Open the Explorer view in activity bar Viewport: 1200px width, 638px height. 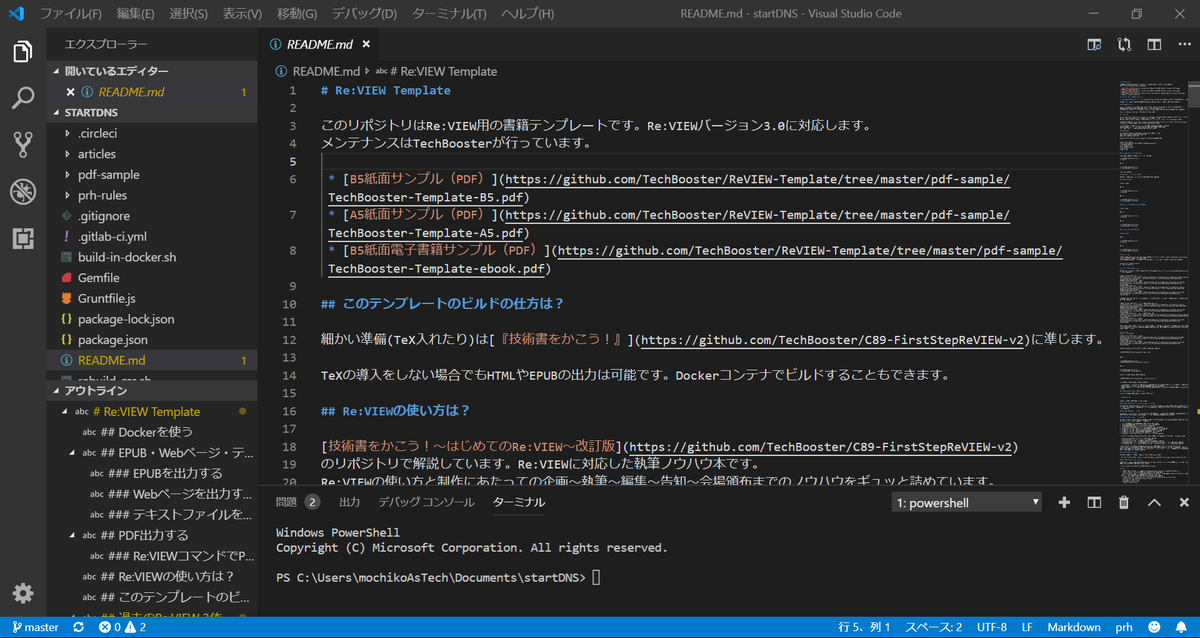[23, 52]
